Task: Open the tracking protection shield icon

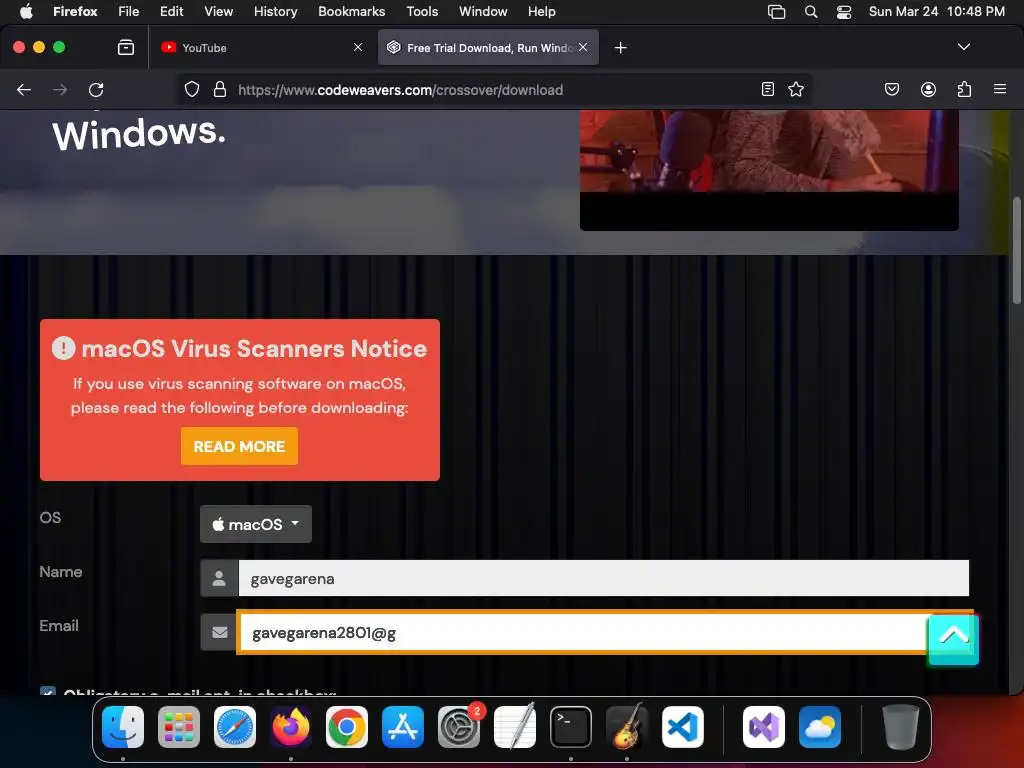Action: [x=191, y=89]
